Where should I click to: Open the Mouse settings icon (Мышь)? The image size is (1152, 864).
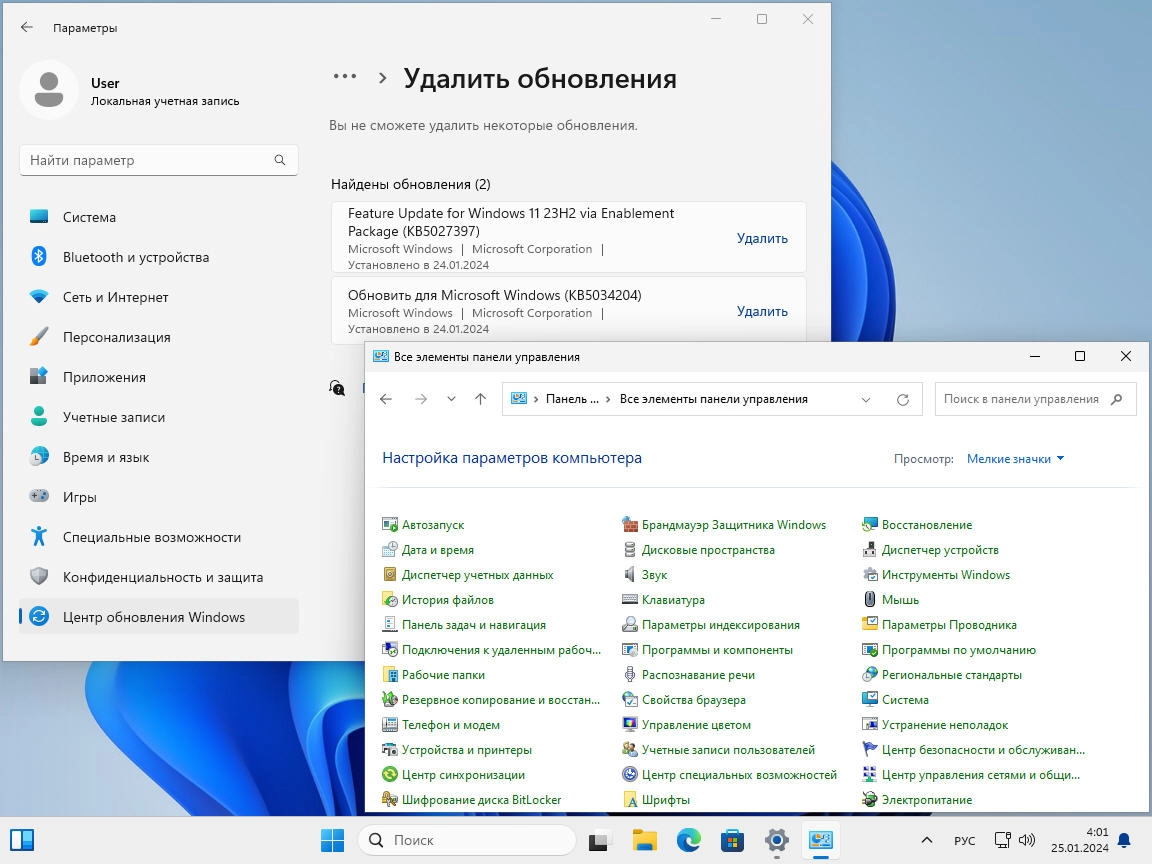(870, 600)
